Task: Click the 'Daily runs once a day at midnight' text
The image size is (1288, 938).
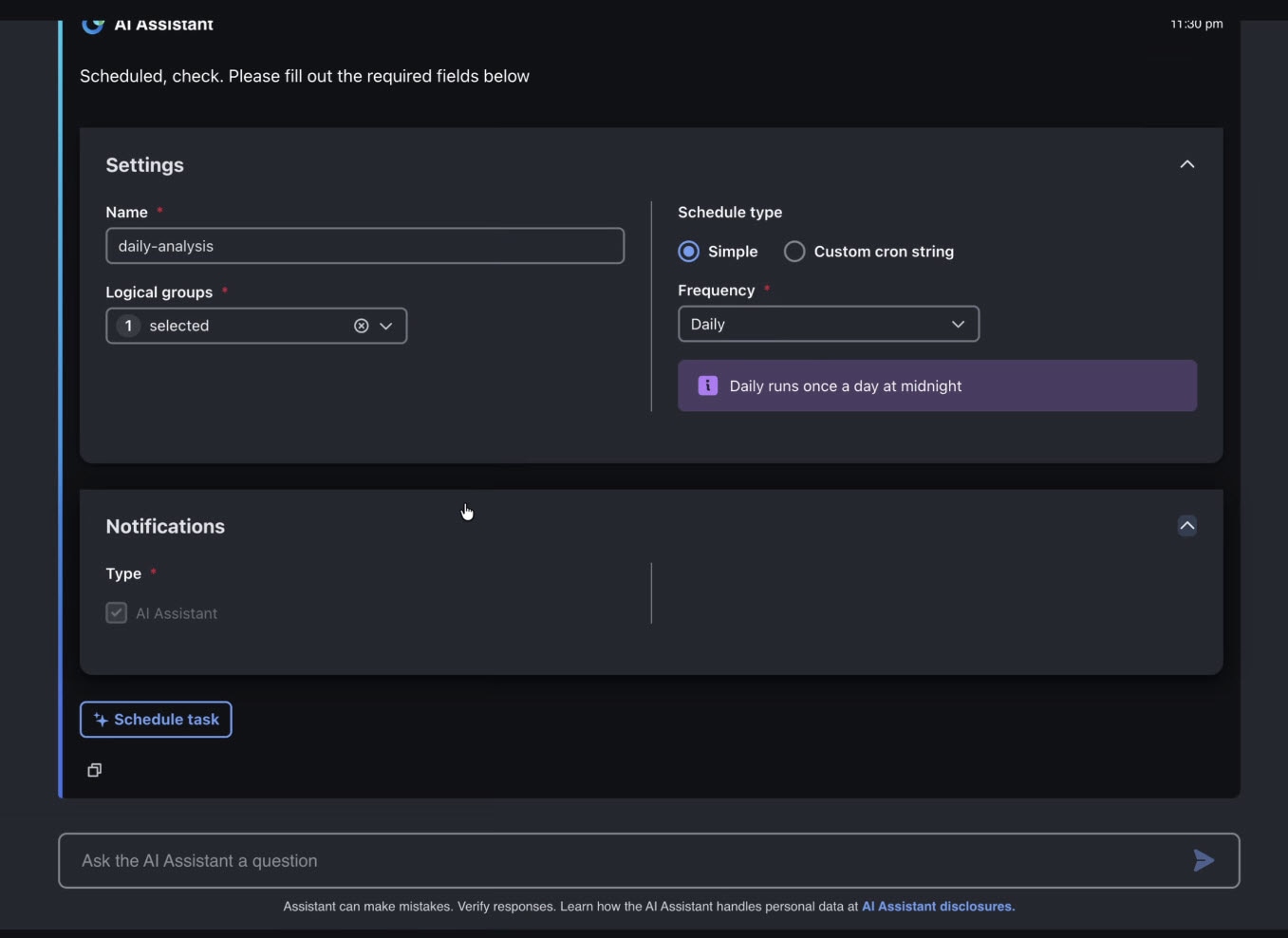Action: click(x=846, y=386)
